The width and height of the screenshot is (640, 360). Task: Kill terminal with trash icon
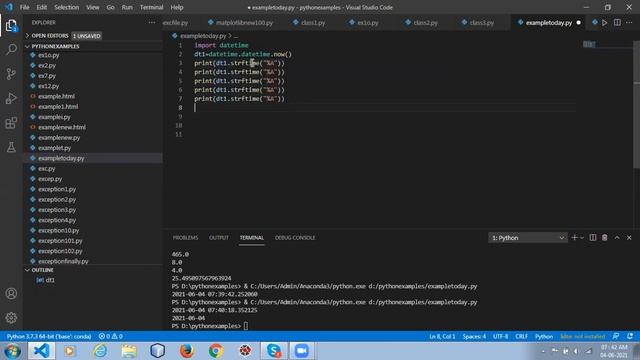click(x=605, y=238)
